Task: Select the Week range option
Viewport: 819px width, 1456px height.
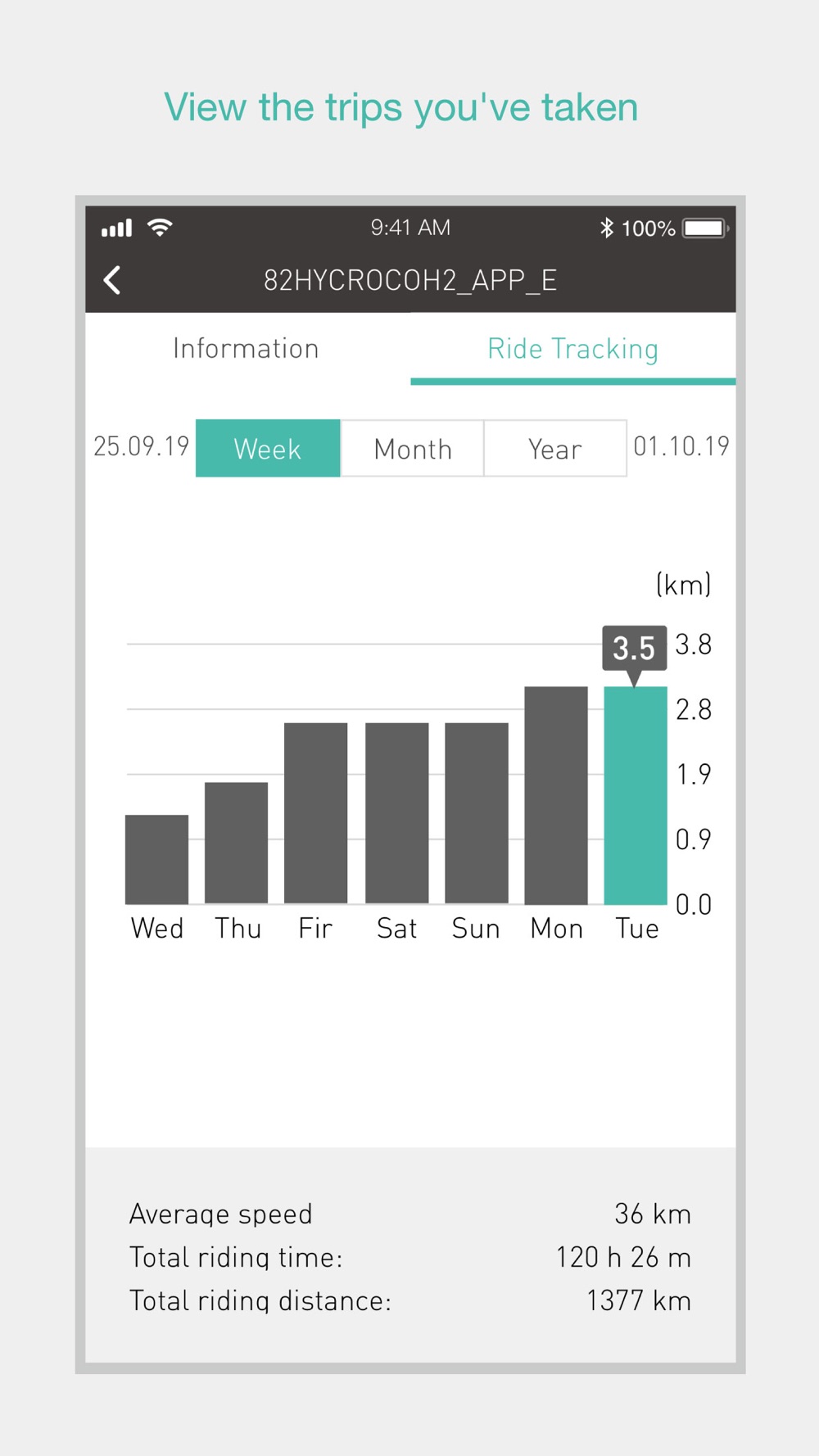Action: click(x=268, y=448)
